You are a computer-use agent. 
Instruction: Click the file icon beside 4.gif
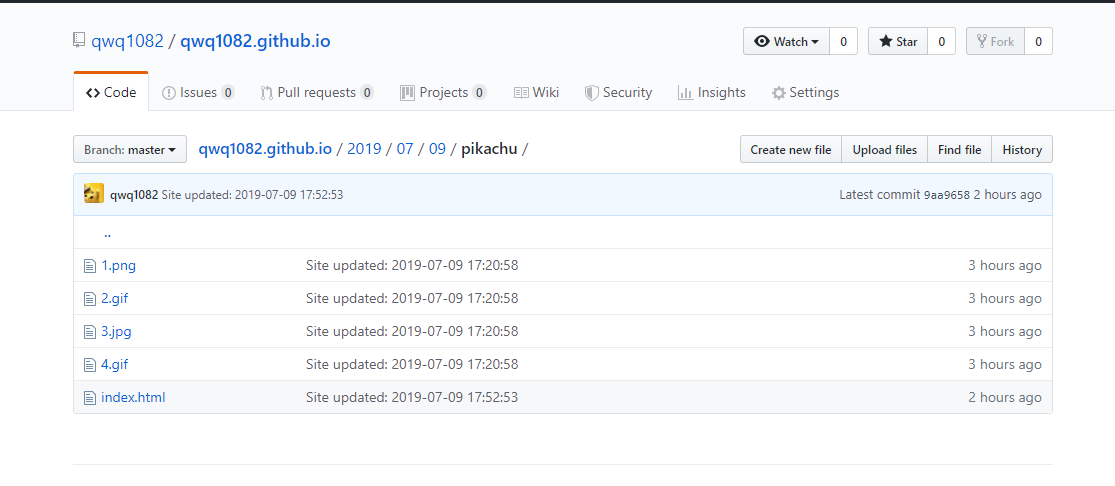pyautogui.click(x=90, y=365)
